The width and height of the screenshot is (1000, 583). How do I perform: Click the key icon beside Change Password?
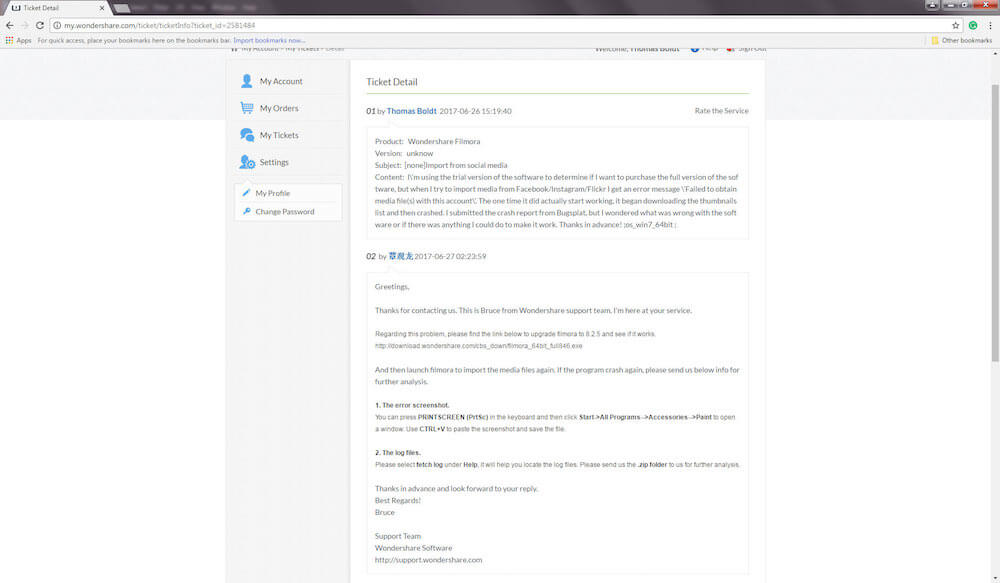tap(246, 211)
